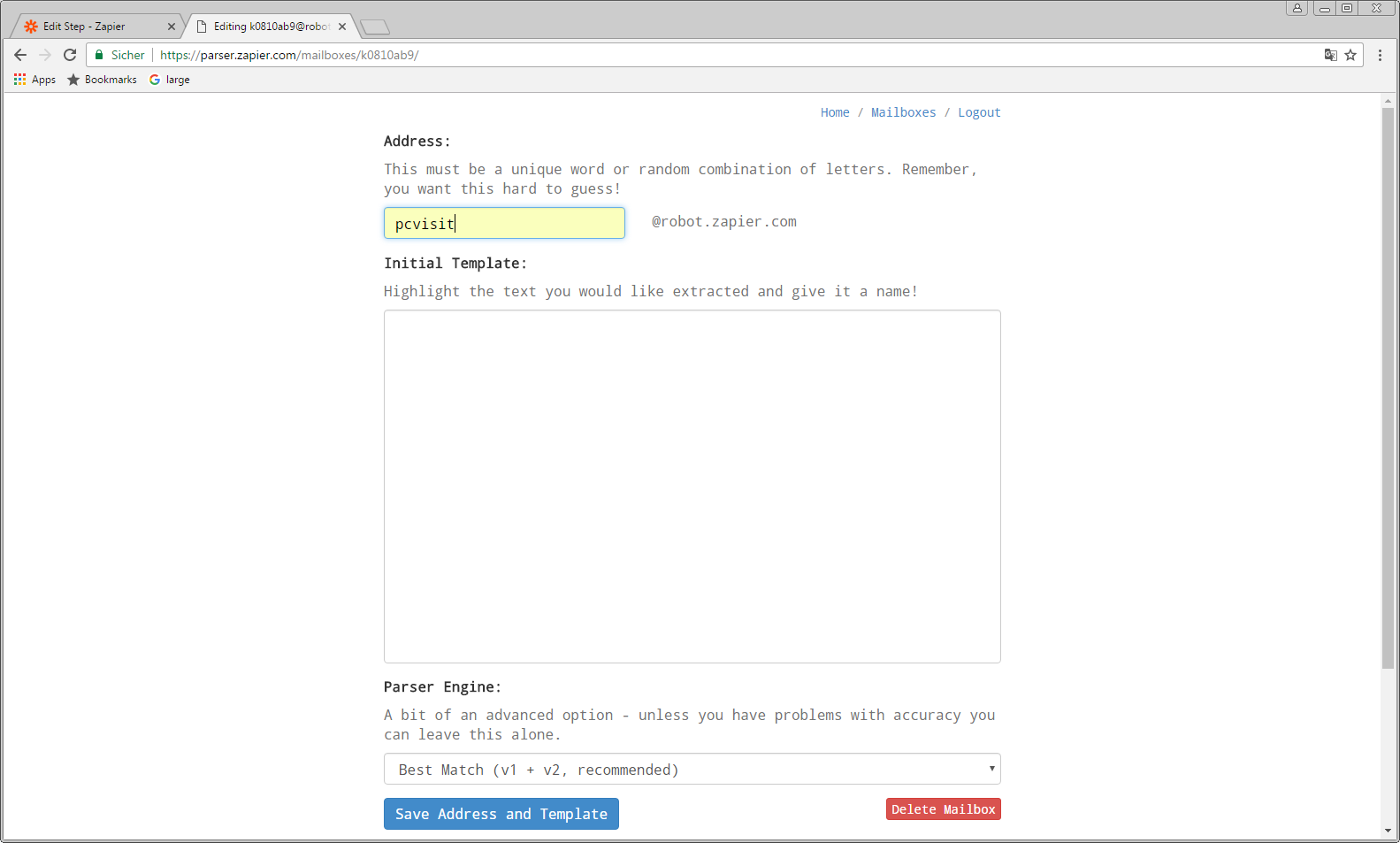Click the Logout link
This screenshot has width=1400, height=843.
[979, 112]
